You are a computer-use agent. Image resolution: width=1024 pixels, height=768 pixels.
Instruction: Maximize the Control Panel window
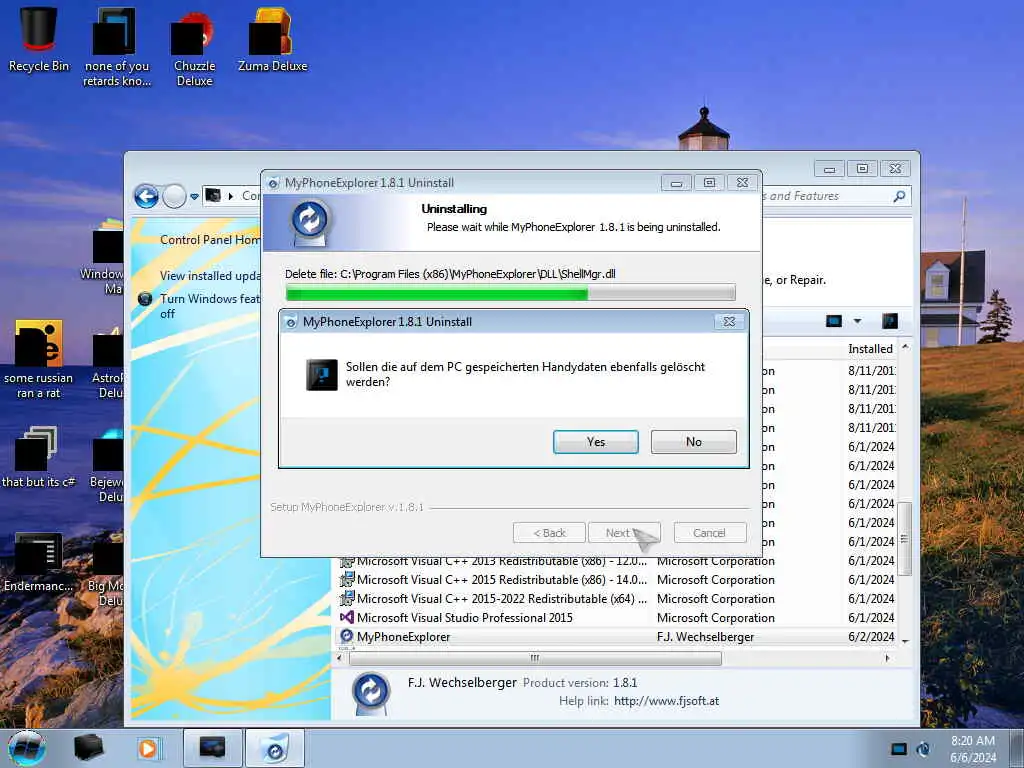862,168
